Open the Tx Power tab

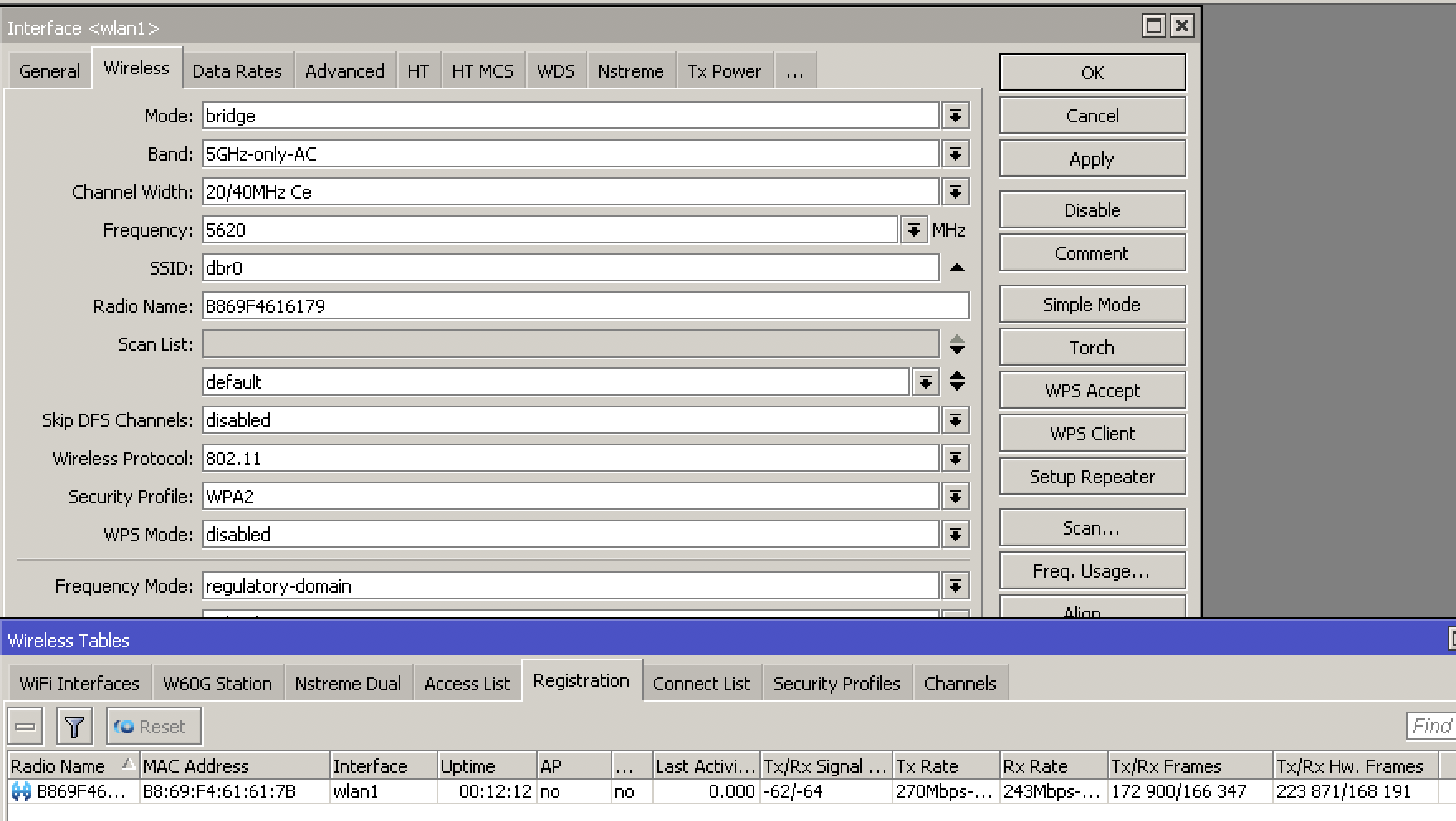click(x=724, y=71)
